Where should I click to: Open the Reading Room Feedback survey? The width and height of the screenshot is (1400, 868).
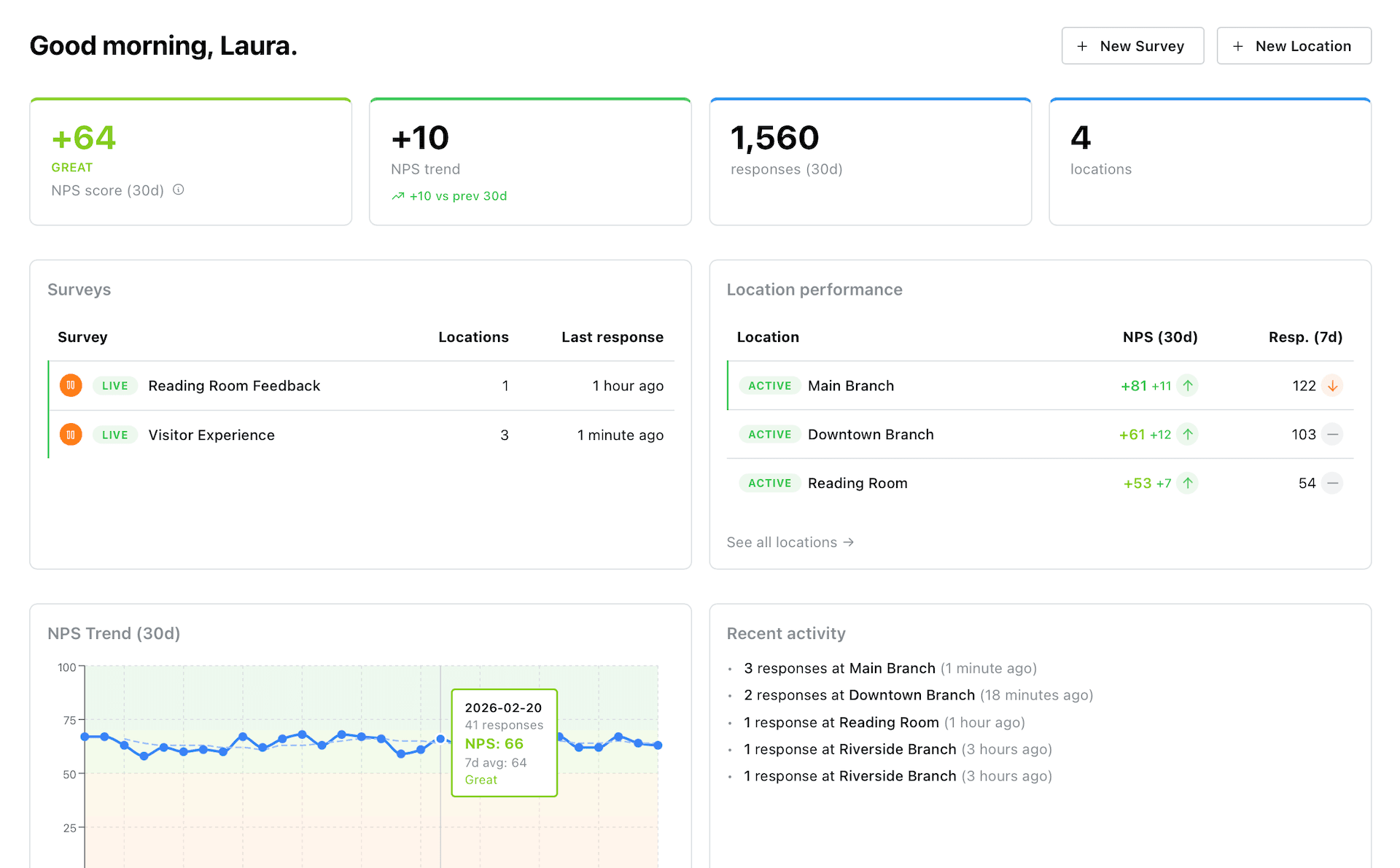coord(234,386)
